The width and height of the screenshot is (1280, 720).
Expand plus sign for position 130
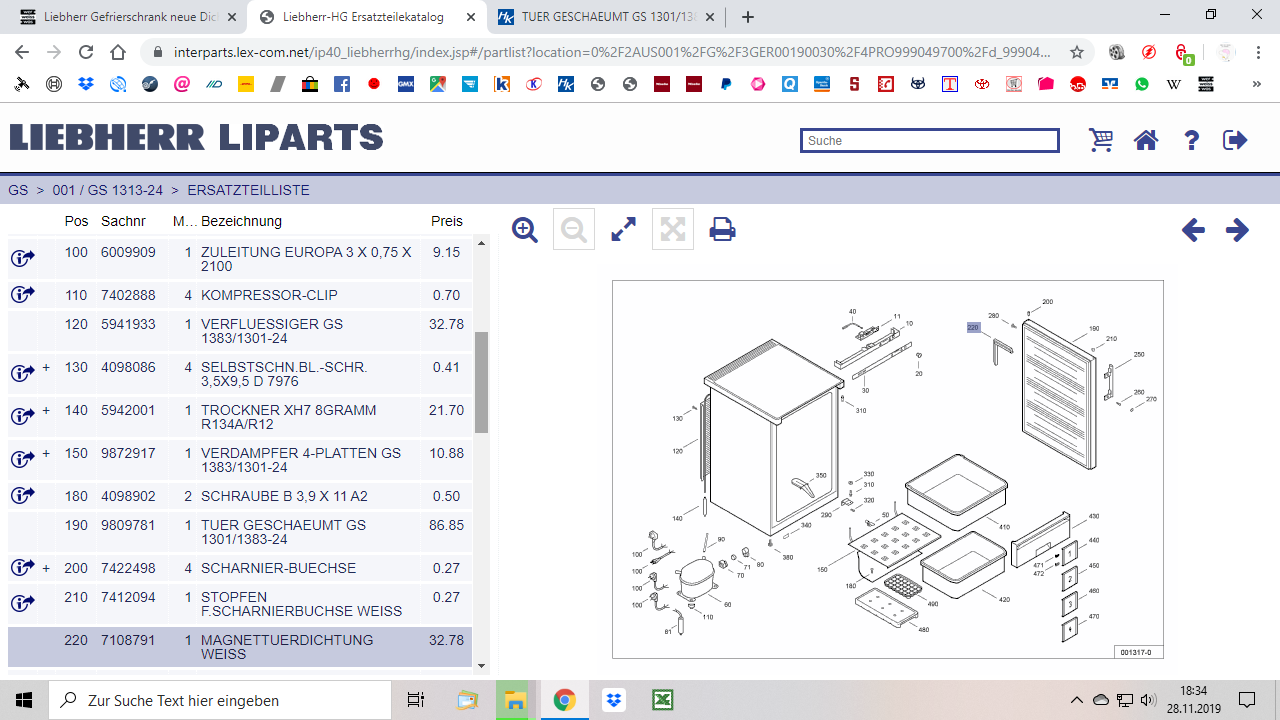click(x=46, y=367)
